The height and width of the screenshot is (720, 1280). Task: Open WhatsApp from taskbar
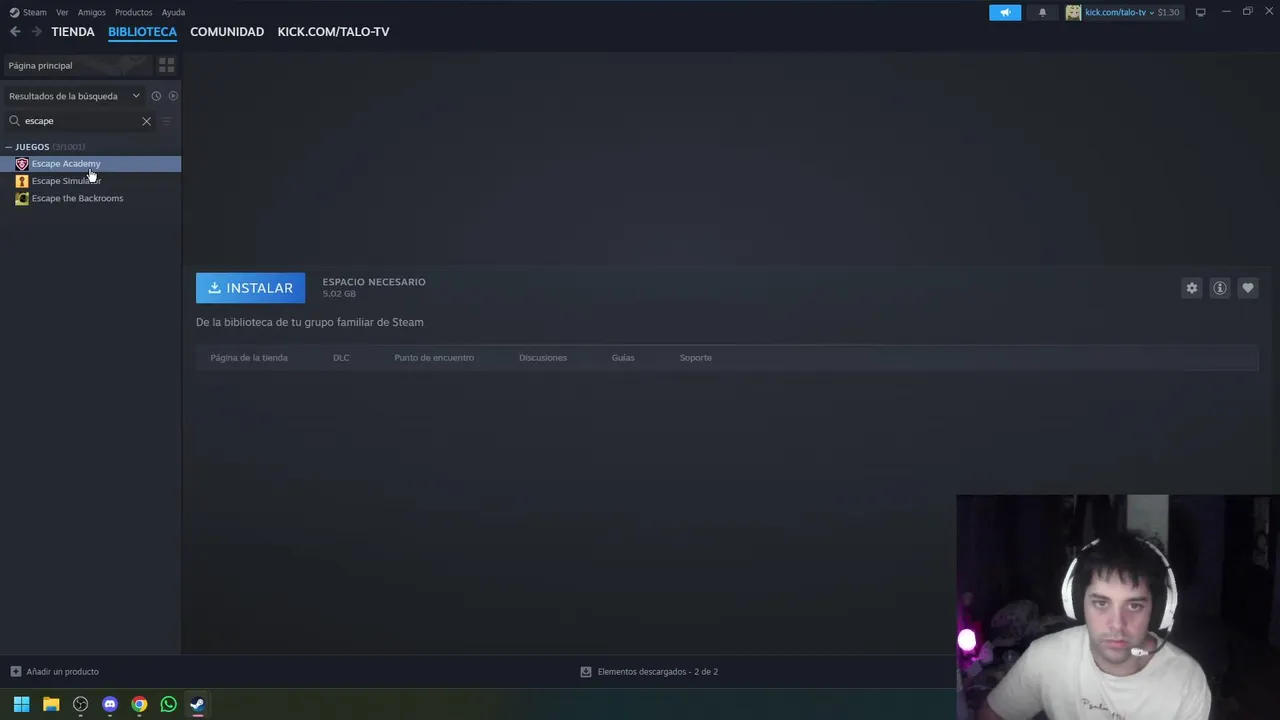[x=168, y=704]
